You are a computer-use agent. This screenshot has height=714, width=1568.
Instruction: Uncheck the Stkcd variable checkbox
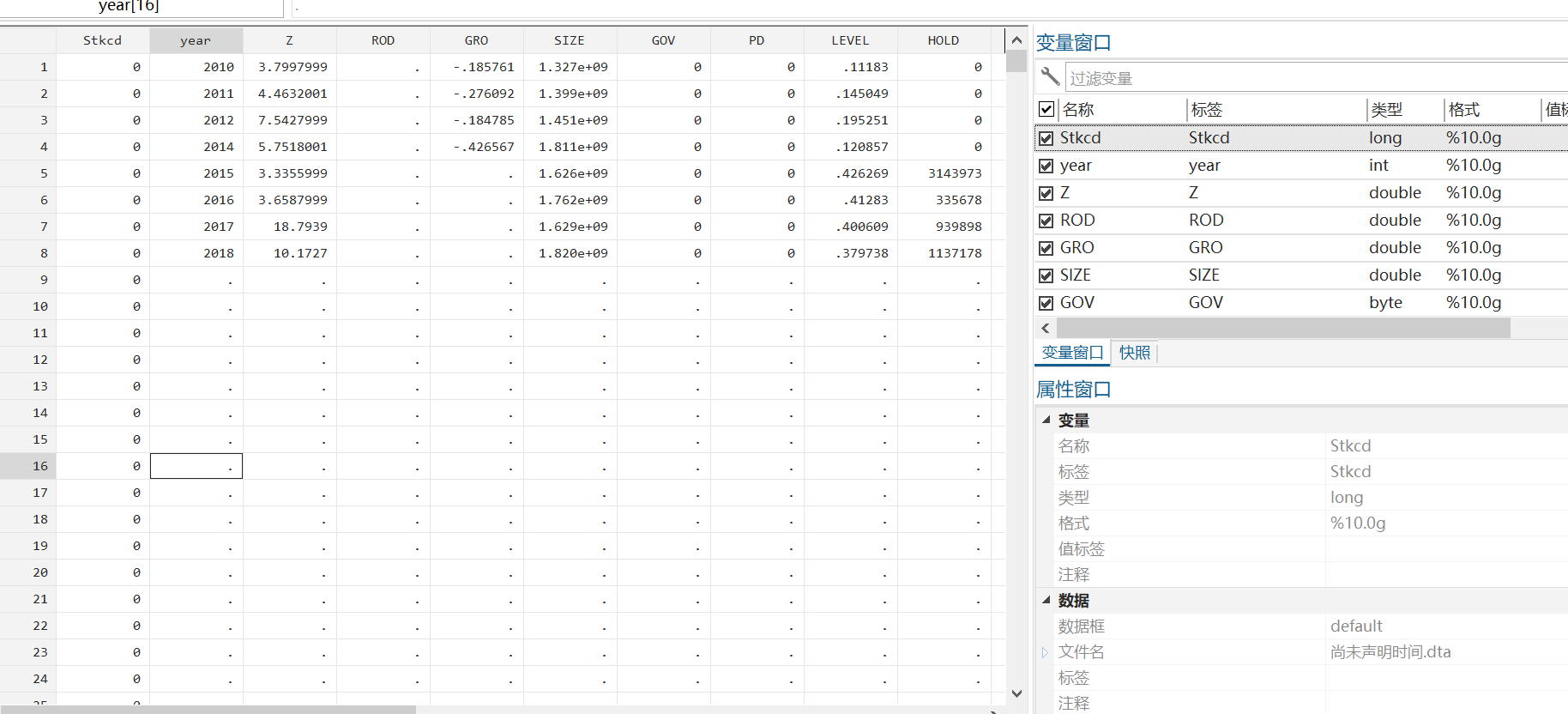coord(1046,138)
